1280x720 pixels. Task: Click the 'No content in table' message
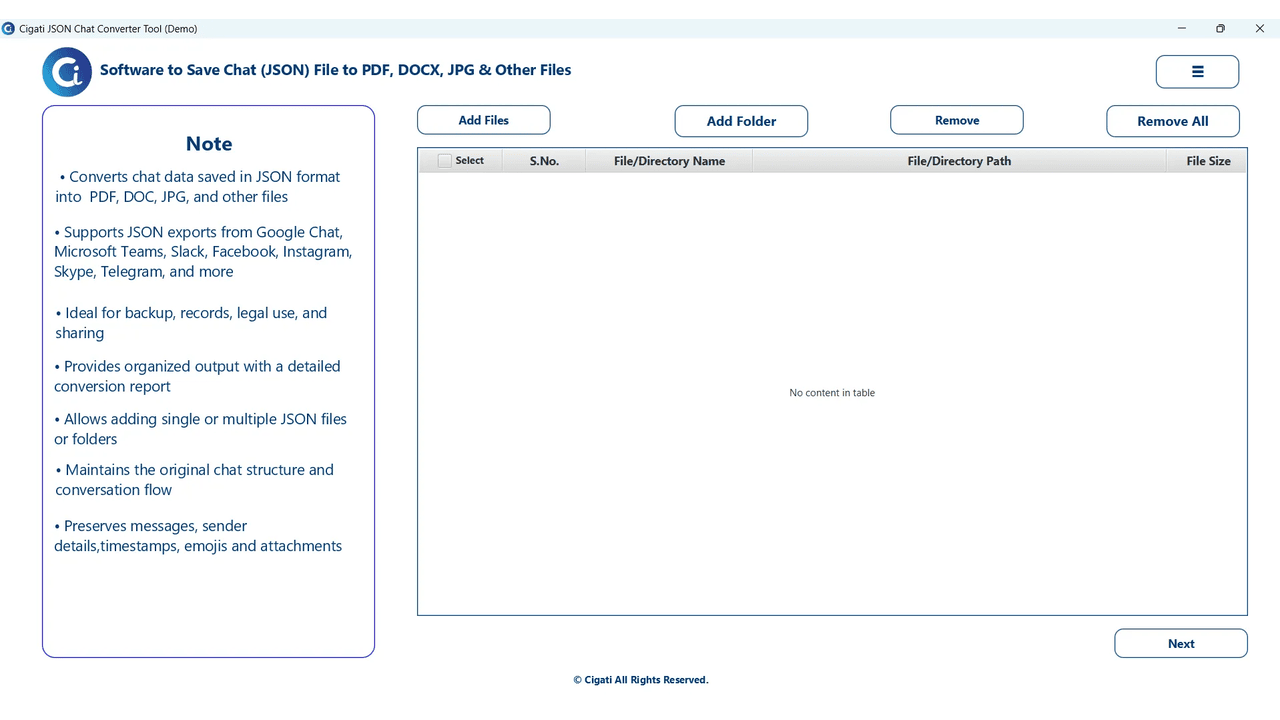click(832, 393)
